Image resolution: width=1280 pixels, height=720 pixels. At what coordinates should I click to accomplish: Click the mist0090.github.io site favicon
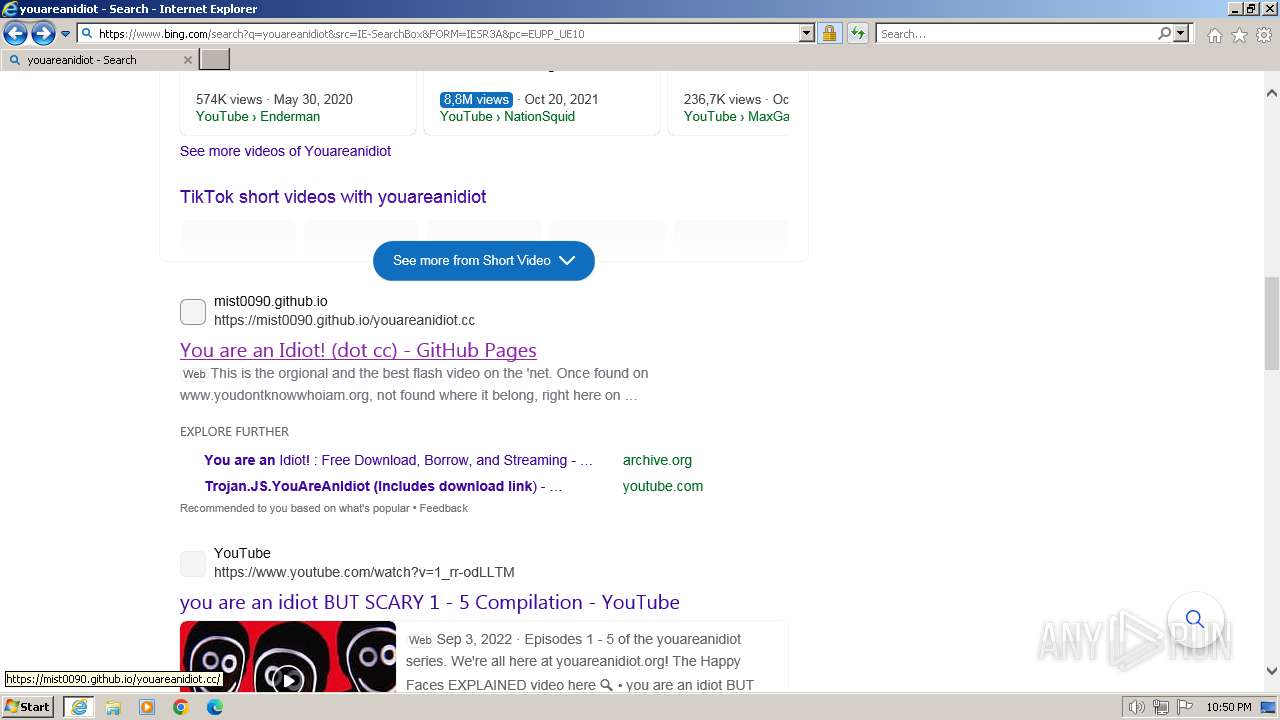pos(193,311)
